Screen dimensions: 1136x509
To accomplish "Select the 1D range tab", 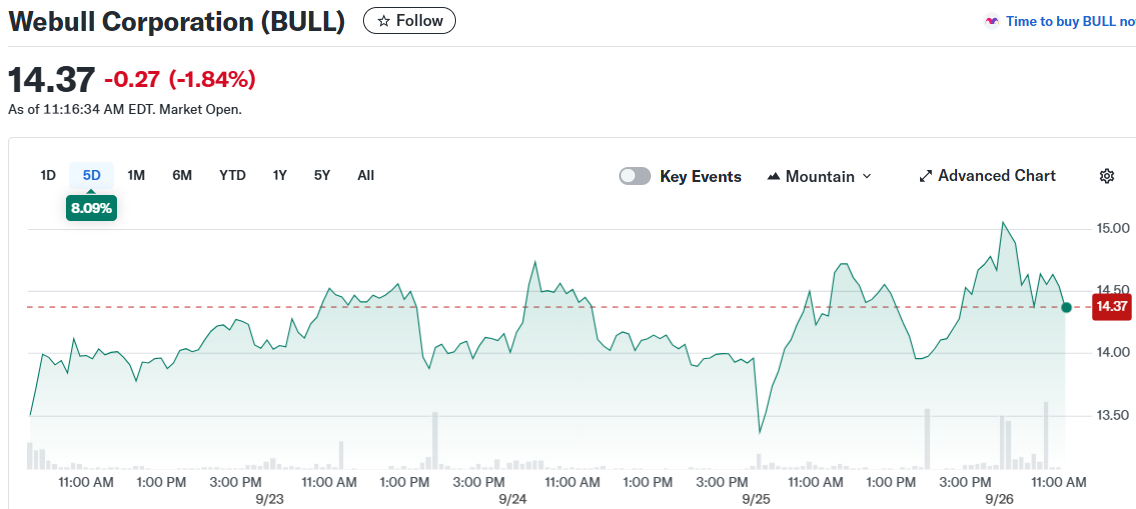I will pos(48,175).
